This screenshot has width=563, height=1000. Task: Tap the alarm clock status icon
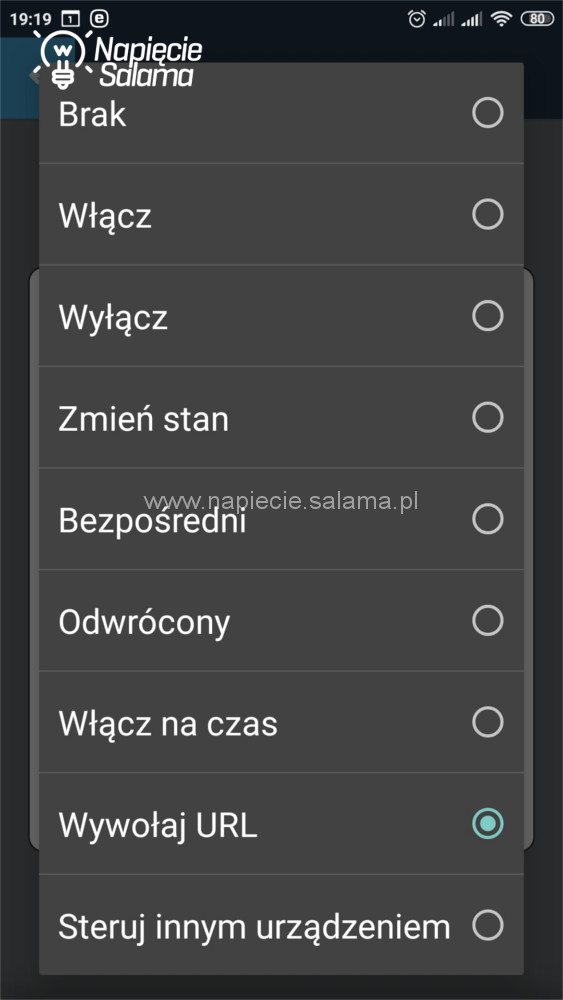pos(416,19)
